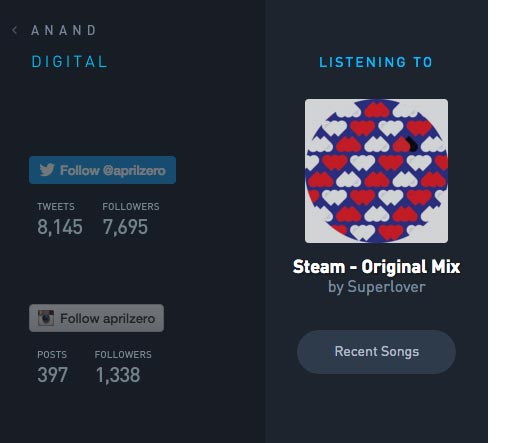Viewport: 522px width, 443px height.
Task: Click the Instagram camera icon
Action: (46, 318)
